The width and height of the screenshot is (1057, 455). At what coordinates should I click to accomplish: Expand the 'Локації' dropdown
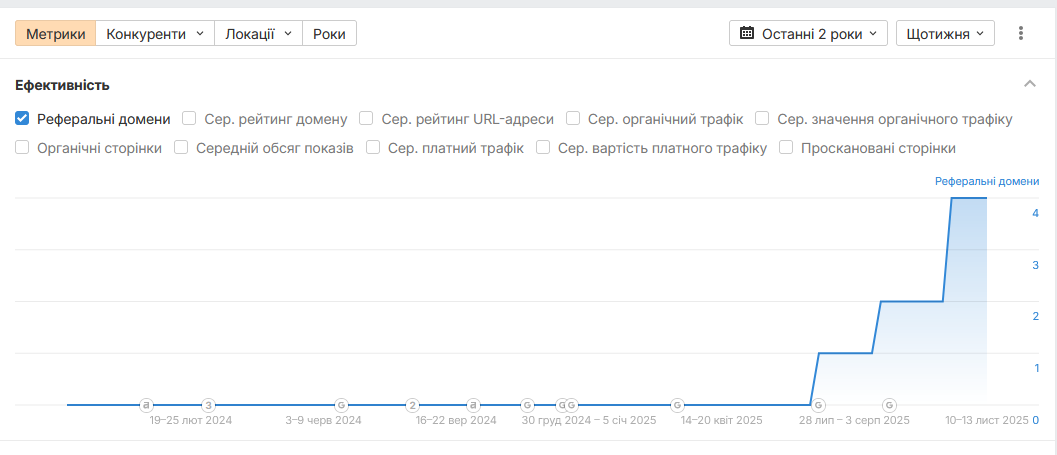pyautogui.click(x=258, y=33)
